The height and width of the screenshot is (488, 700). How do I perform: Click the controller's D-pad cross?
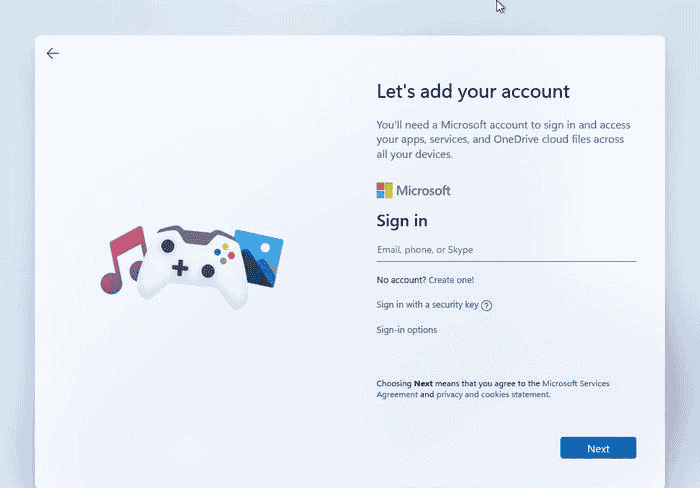pos(180,267)
